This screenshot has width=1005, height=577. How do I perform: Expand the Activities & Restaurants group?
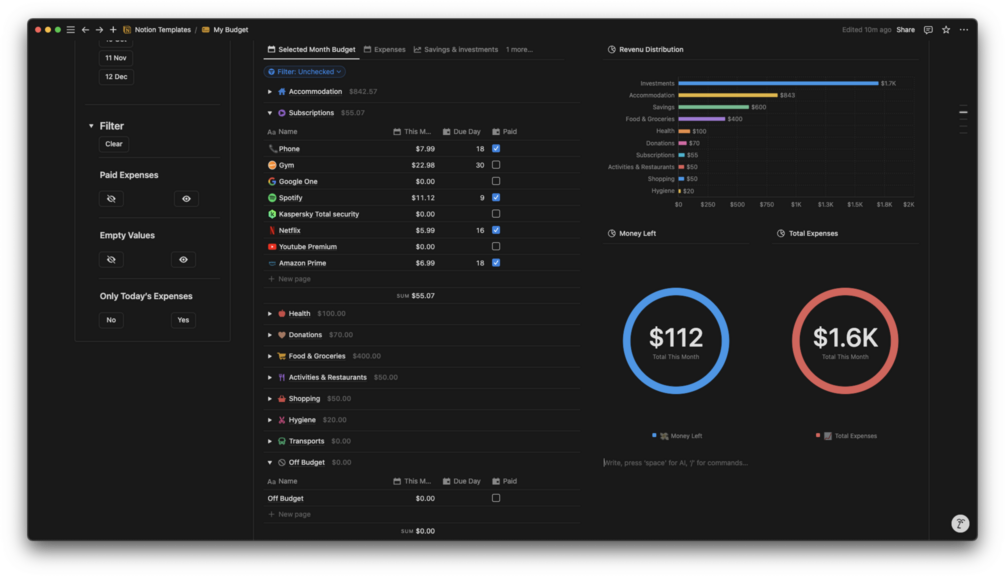(270, 378)
